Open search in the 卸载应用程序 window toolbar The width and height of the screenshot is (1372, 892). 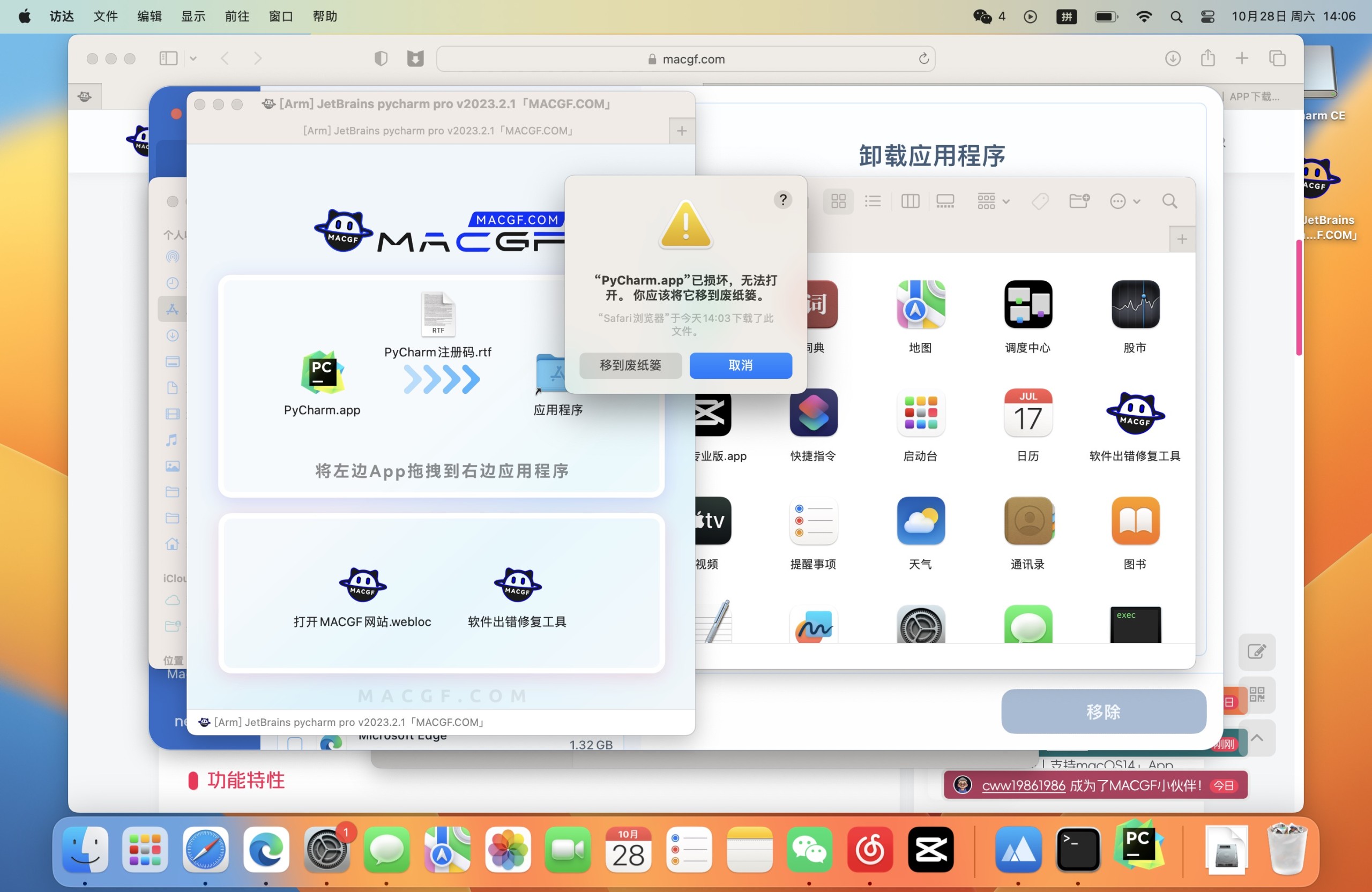pos(1170,201)
